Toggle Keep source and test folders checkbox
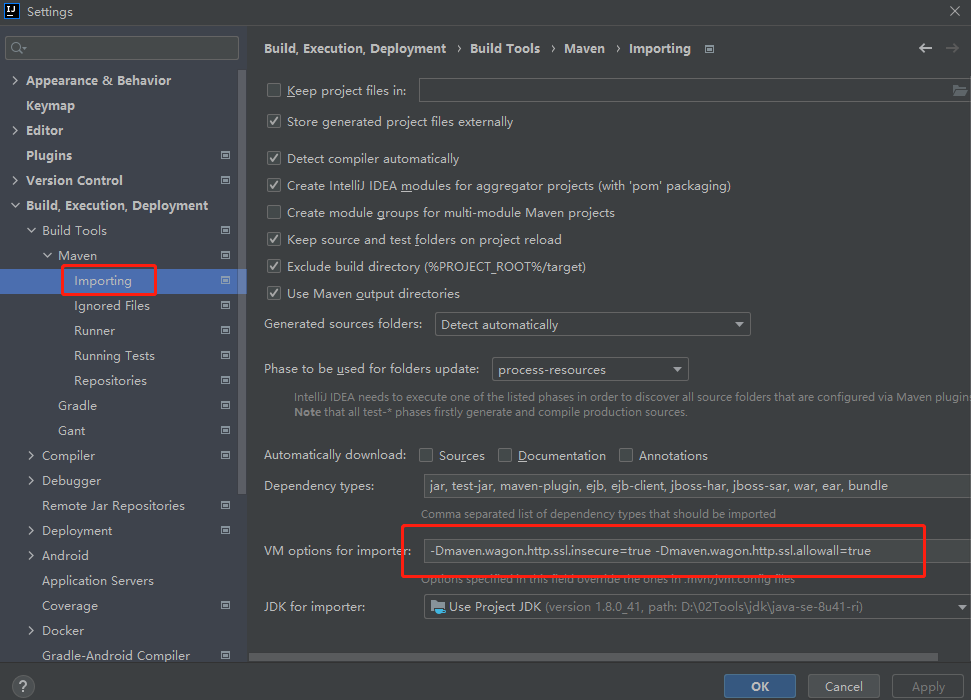 tap(274, 239)
